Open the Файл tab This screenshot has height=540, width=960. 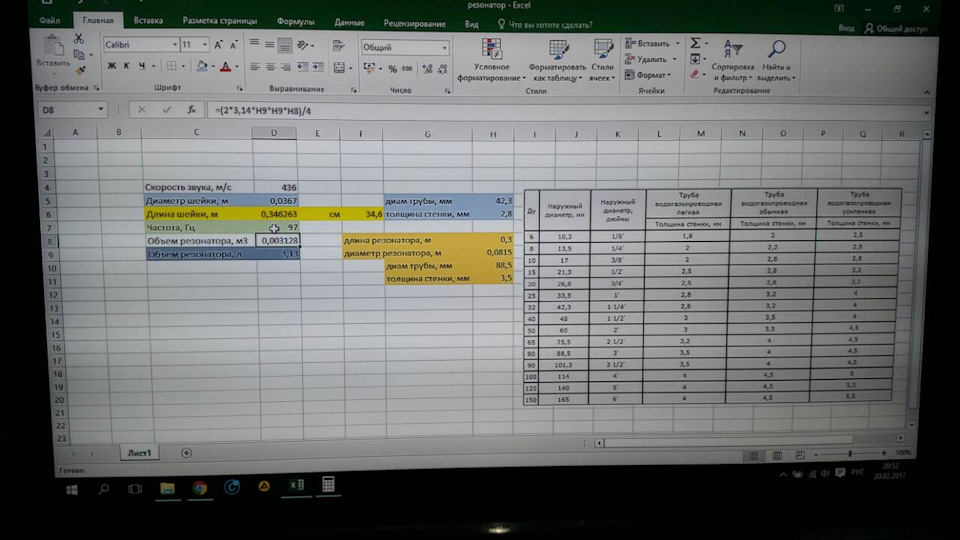(x=49, y=20)
